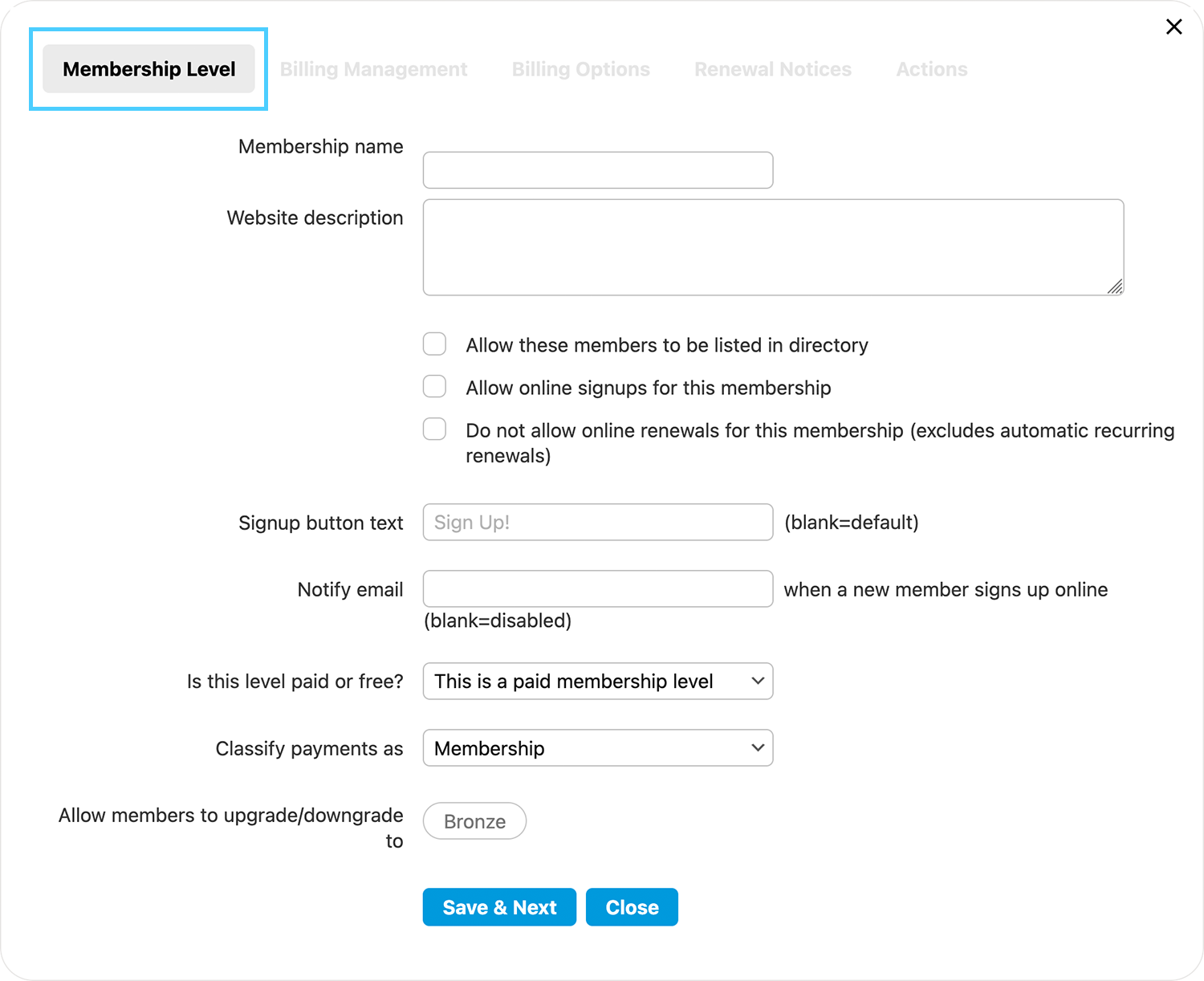The image size is (1204, 981).
Task: Check Allow online signups for this membership
Action: [434, 387]
